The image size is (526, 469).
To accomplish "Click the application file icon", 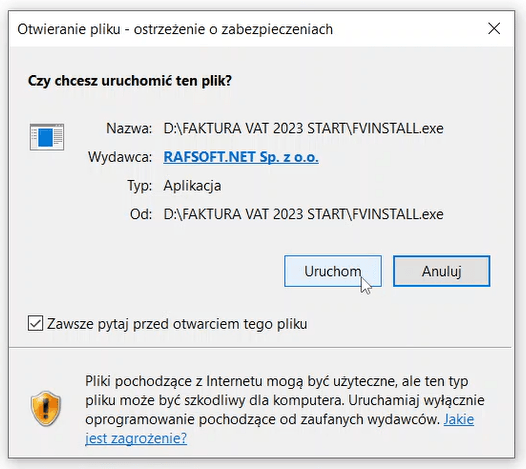I will 47,137.
